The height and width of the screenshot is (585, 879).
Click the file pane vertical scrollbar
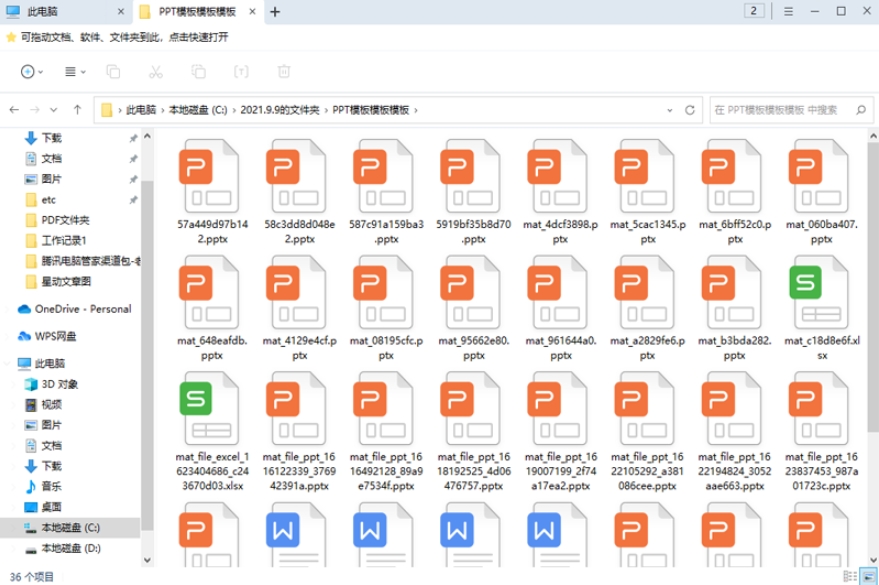tap(873, 286)
